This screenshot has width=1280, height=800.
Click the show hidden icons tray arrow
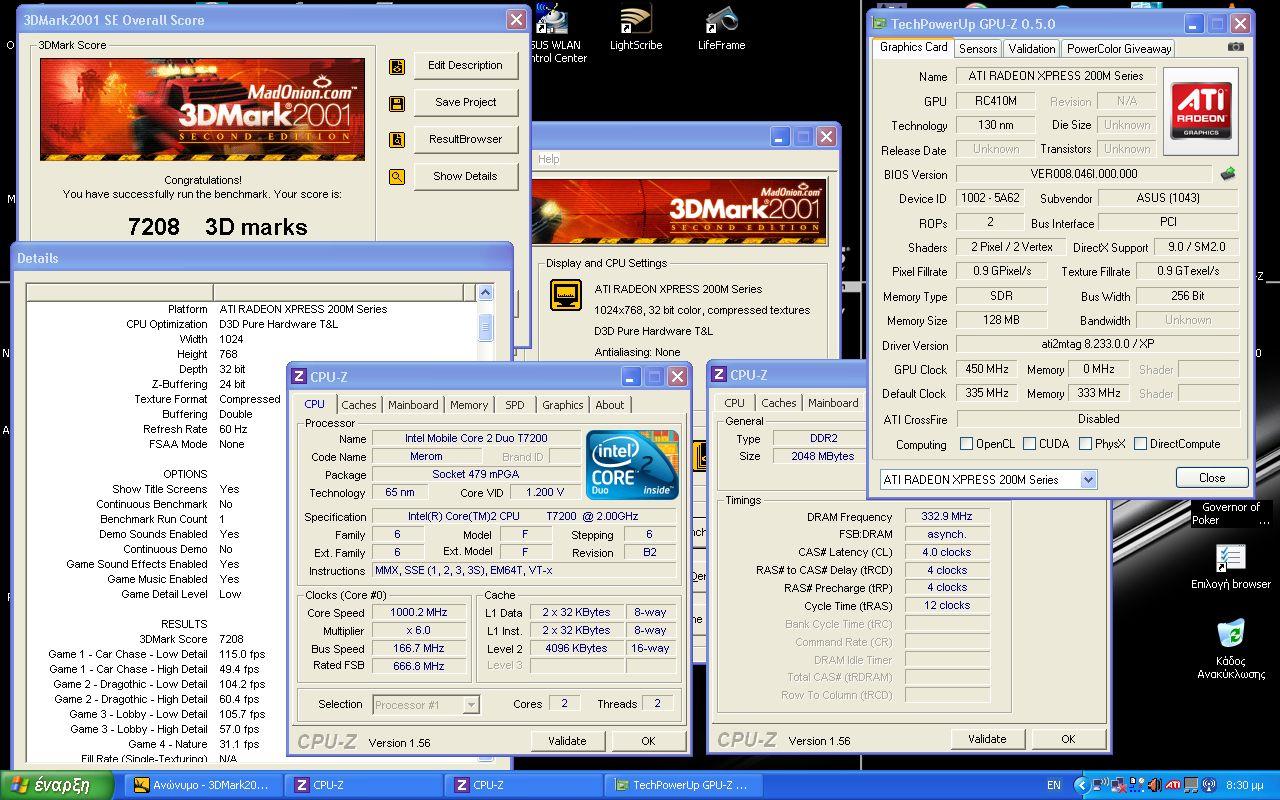pyautogui.click(x=1082, y=785)
